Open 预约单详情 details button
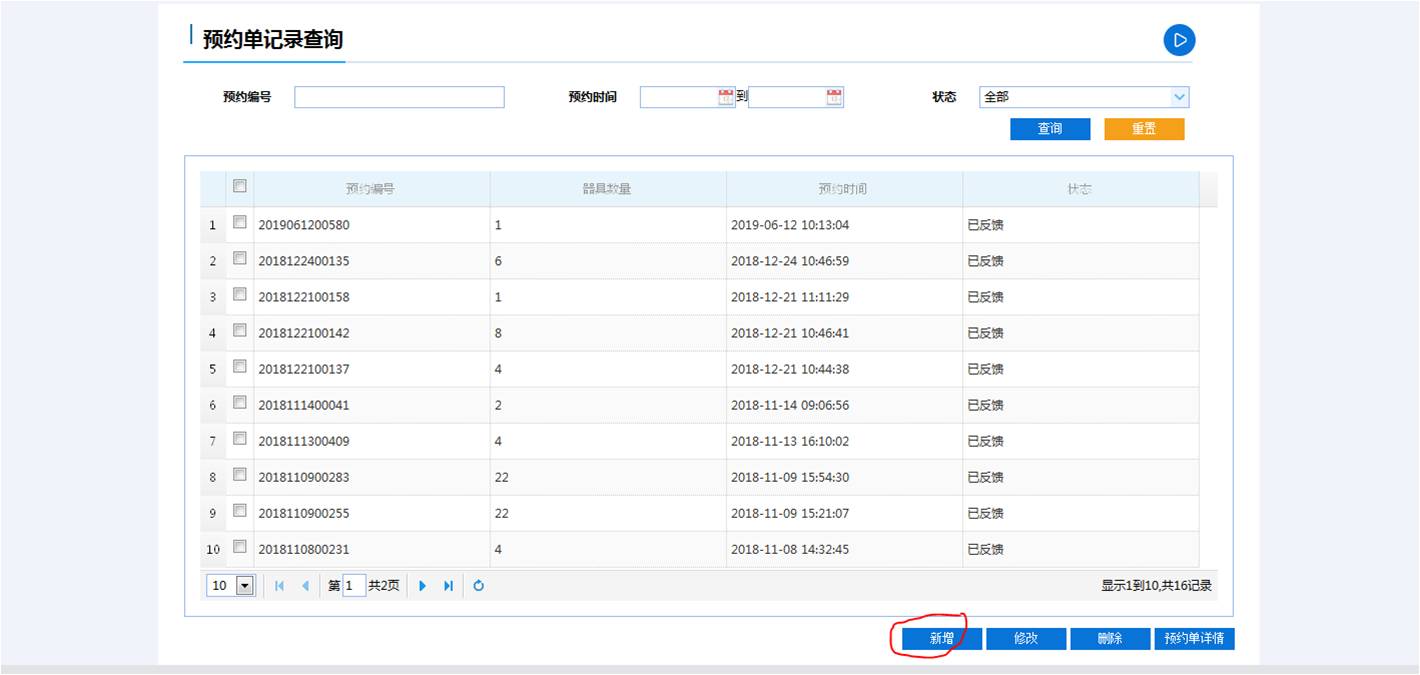 (x=1195, y=639)
